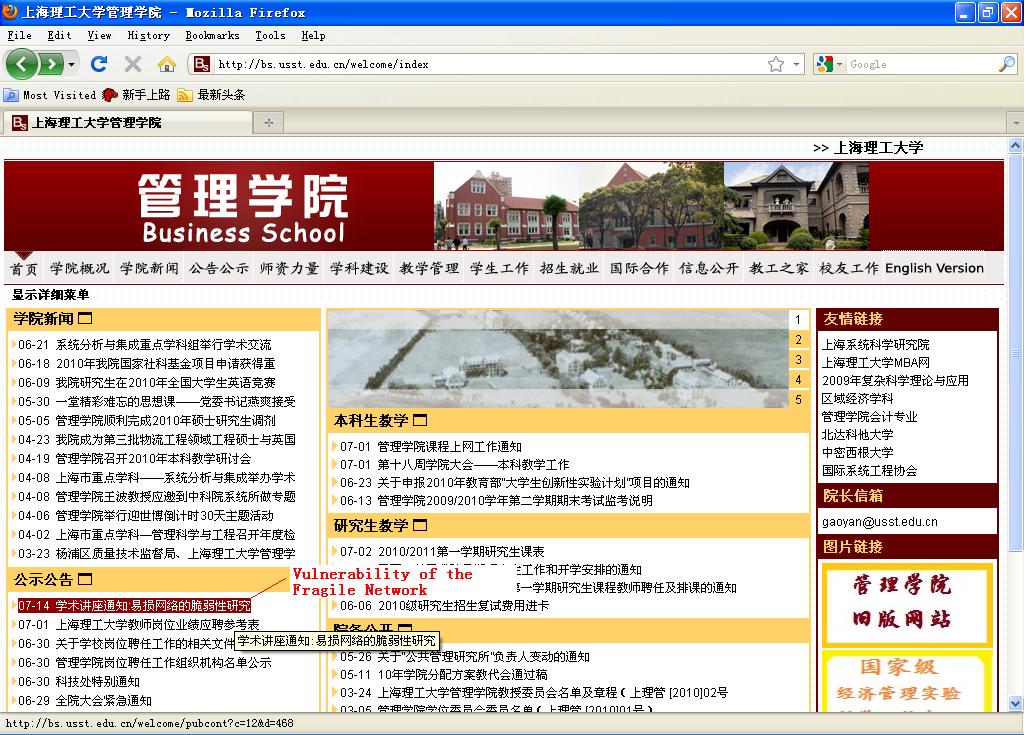Open the address bar URL history dropdown
Viewport: 1026px width, 735px height.
pyautogui.click(x=796, y=64)
